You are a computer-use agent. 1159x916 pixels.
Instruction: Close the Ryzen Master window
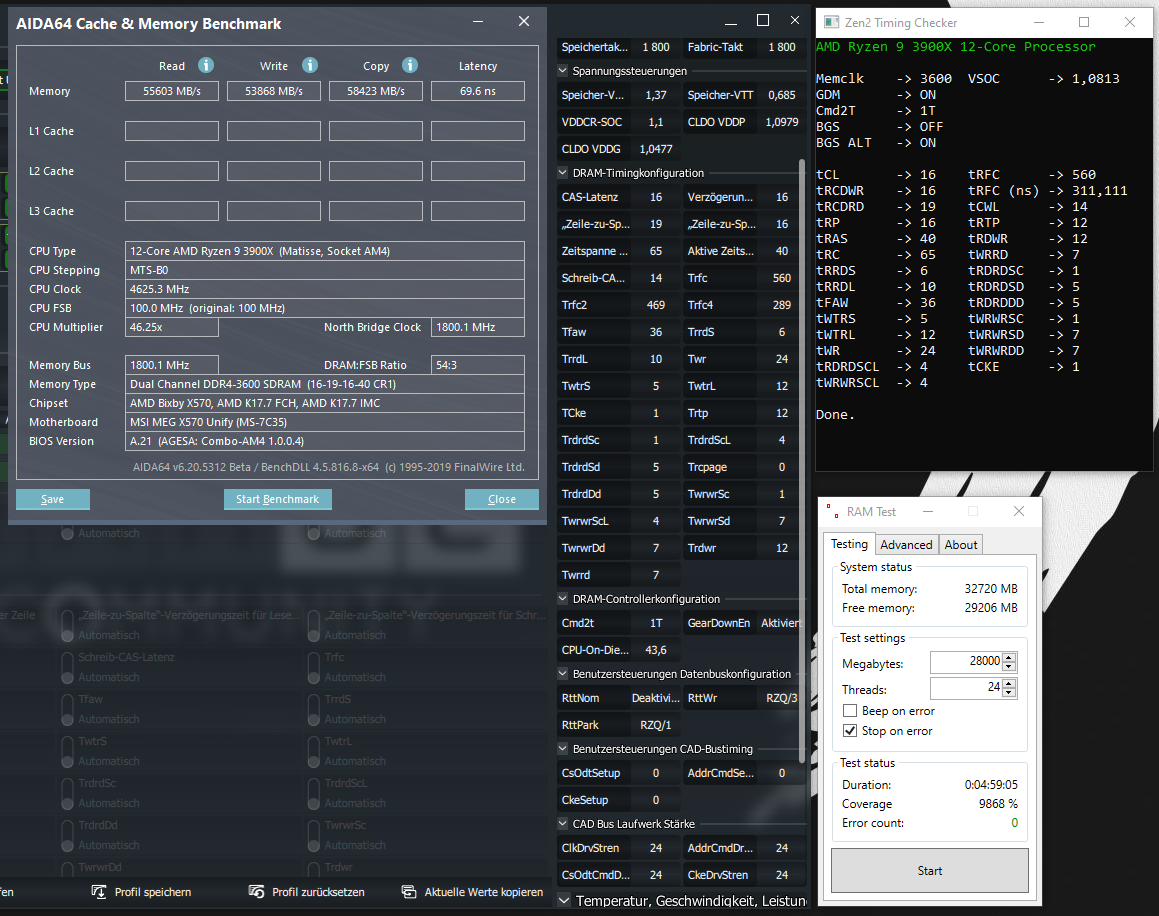pyautogui.click(x=795, y=20)
